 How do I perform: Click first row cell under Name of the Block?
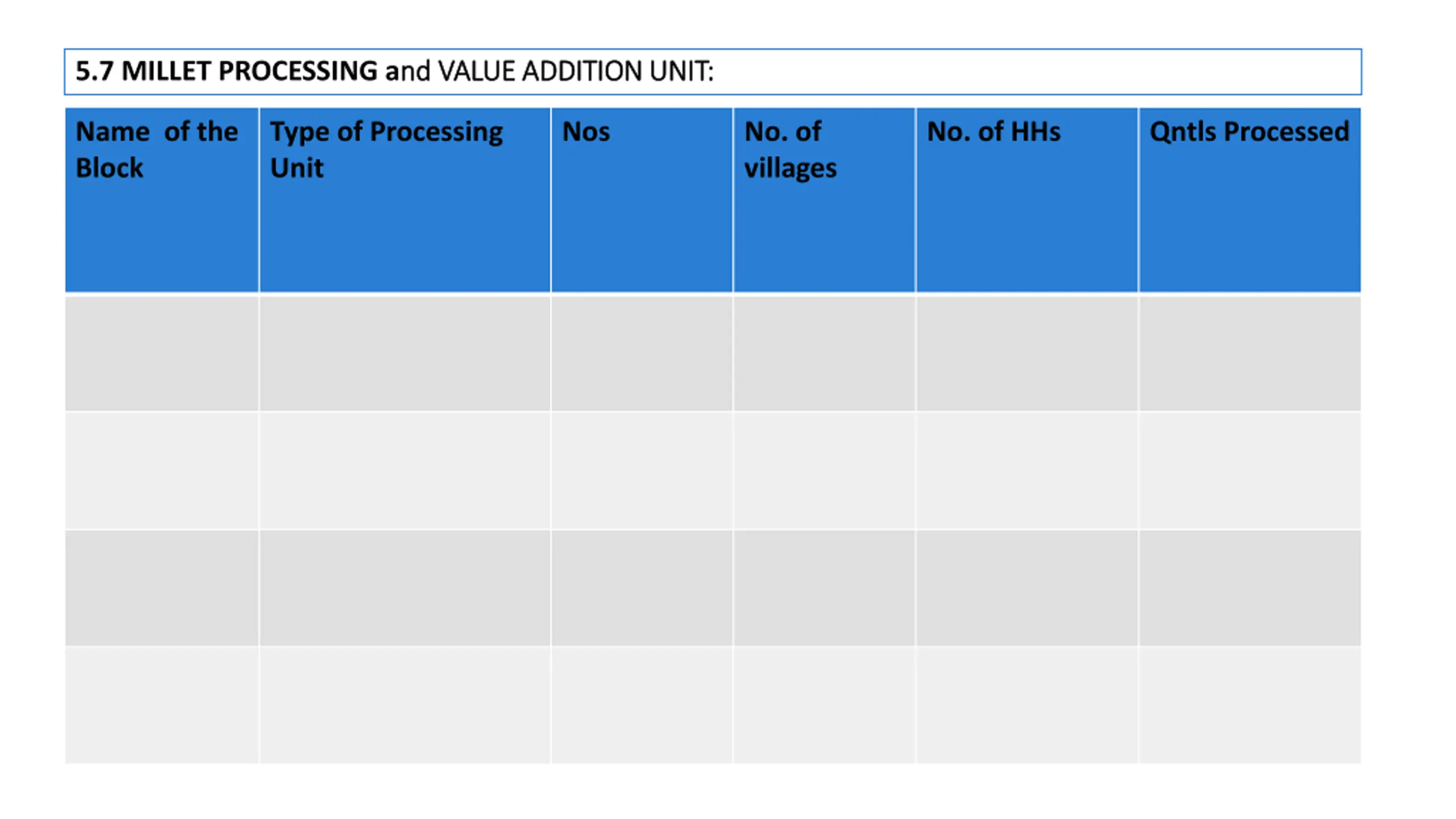click(162, 353)
